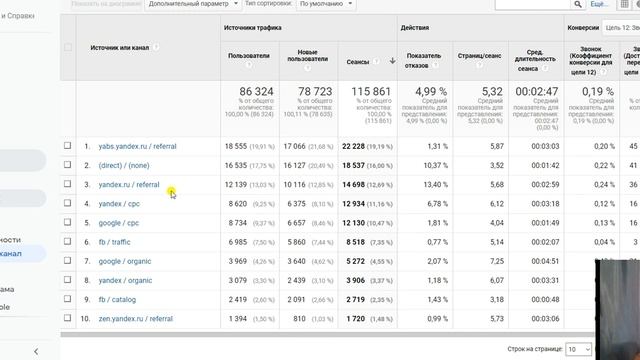Check the box for yabs.yandex.ru / referral
This screenshot has width=640, height=360.
tap(67, 146)
